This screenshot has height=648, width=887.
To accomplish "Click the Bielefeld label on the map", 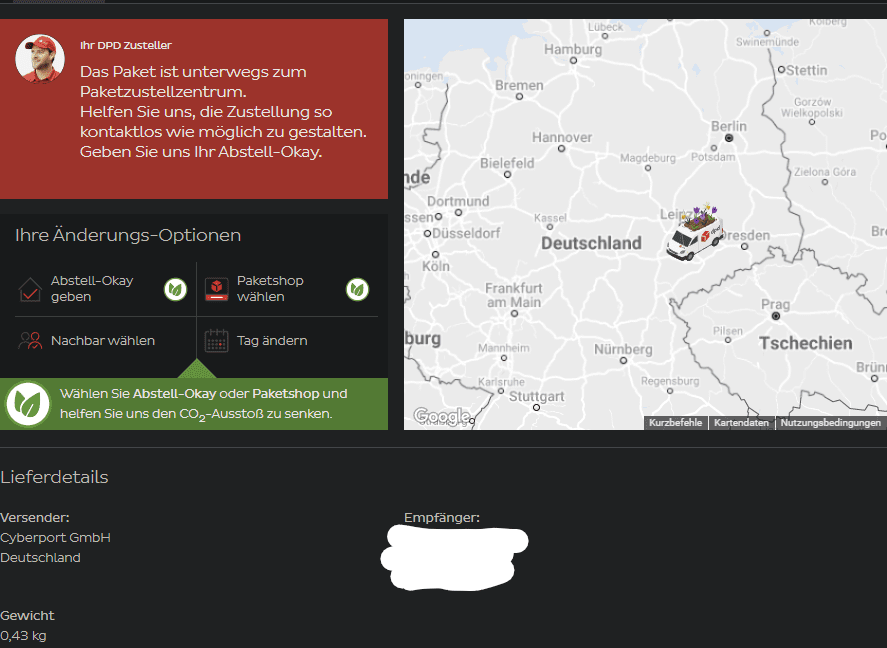I will [x=507, y=163].
